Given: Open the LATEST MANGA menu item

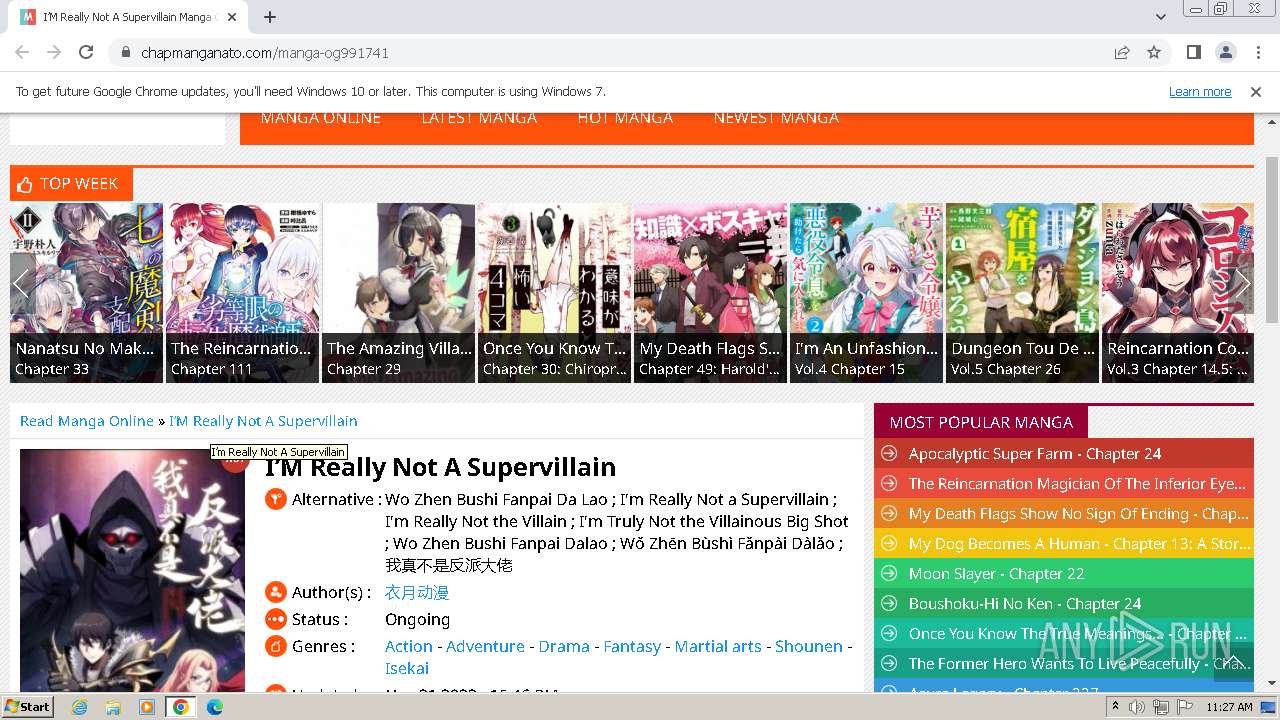Looking at the screenshot, I should point(479,118).
